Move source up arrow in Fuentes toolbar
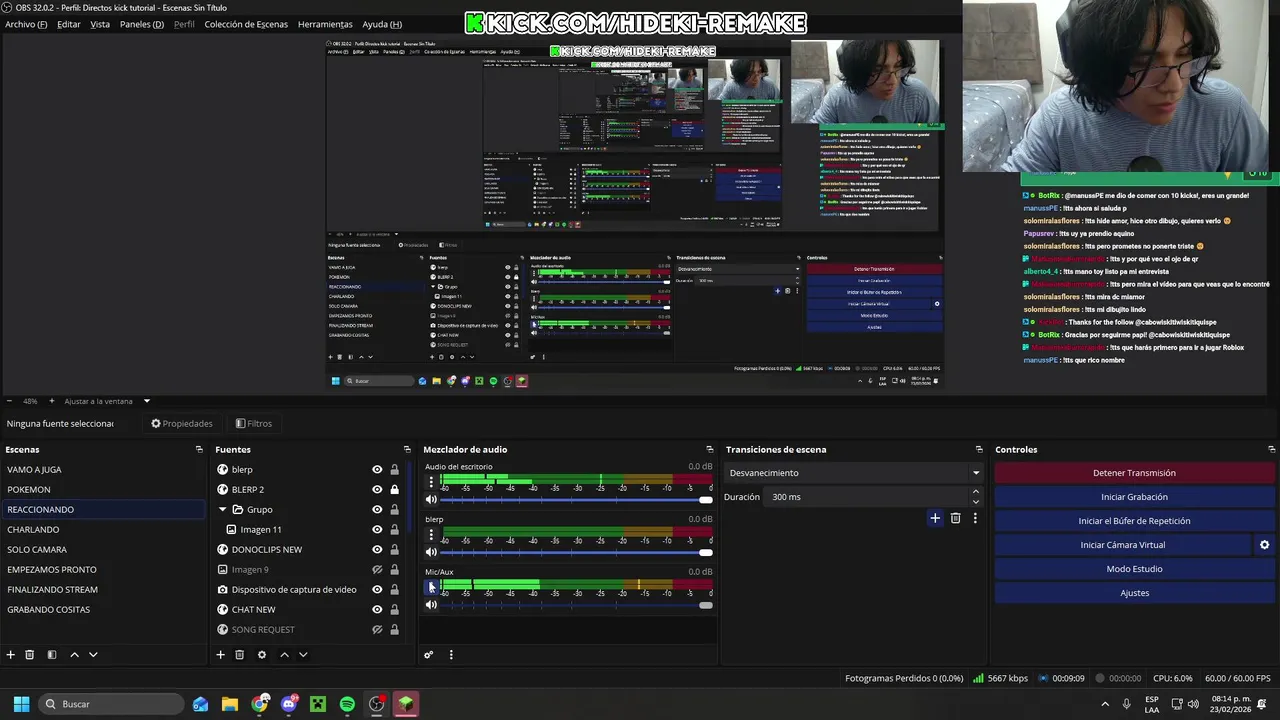Viewport: 1280px width, 720px height. 284,655
